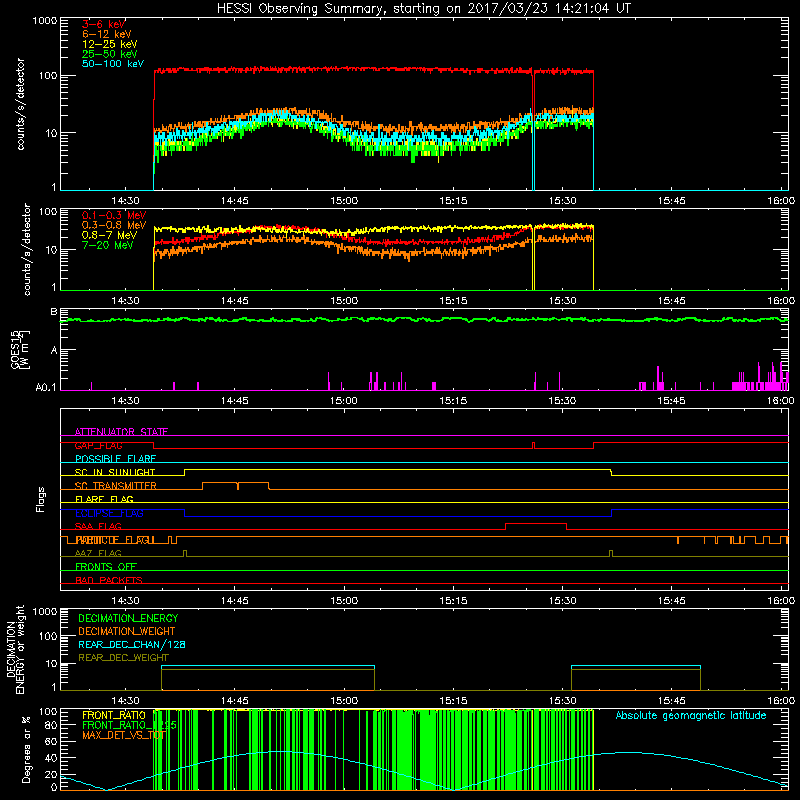Select the ECLIPSE_FLAG label
Screen dimensions: 800x800
coord(109,513)
